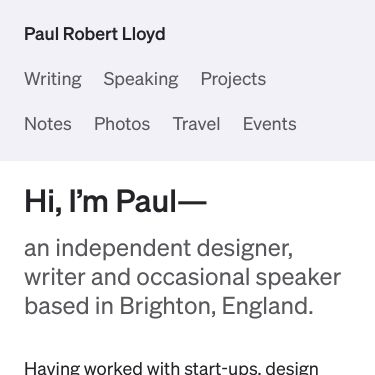Viewport: 375px width, 375px height.
Task: Click the word "Brighton," in the intro
Action: pos(168,306)
